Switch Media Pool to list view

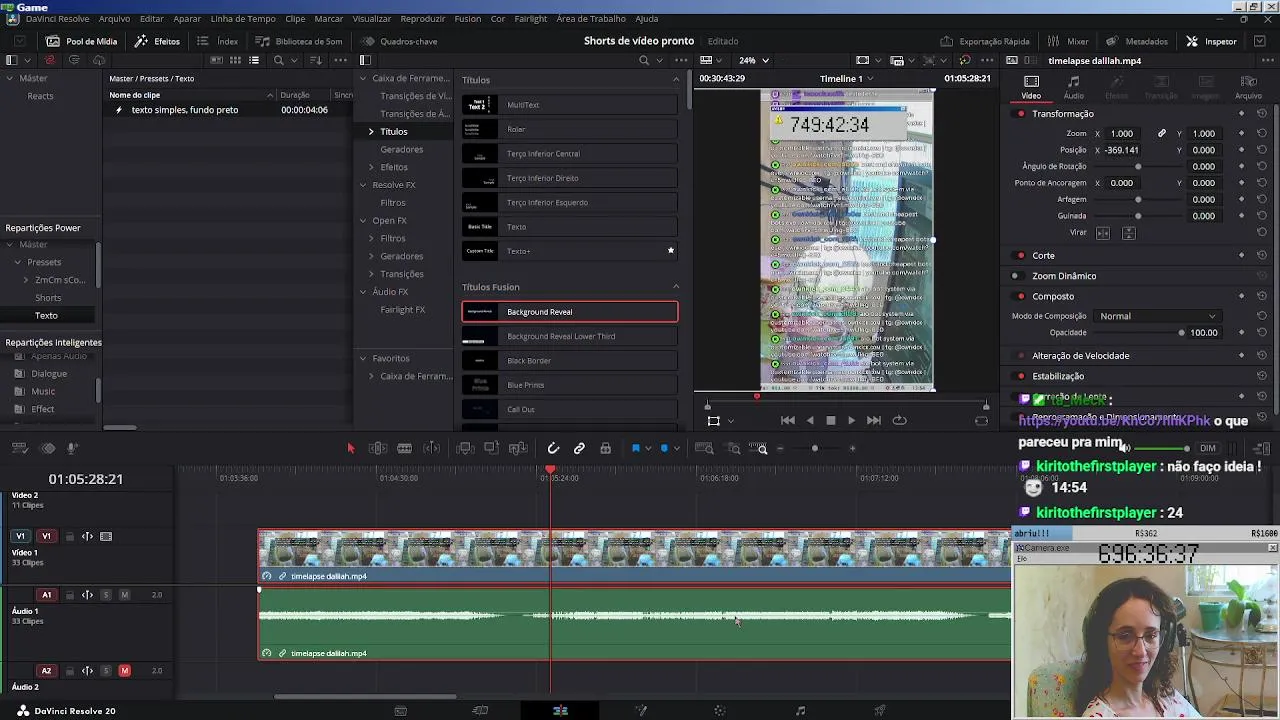coord(254,60)
